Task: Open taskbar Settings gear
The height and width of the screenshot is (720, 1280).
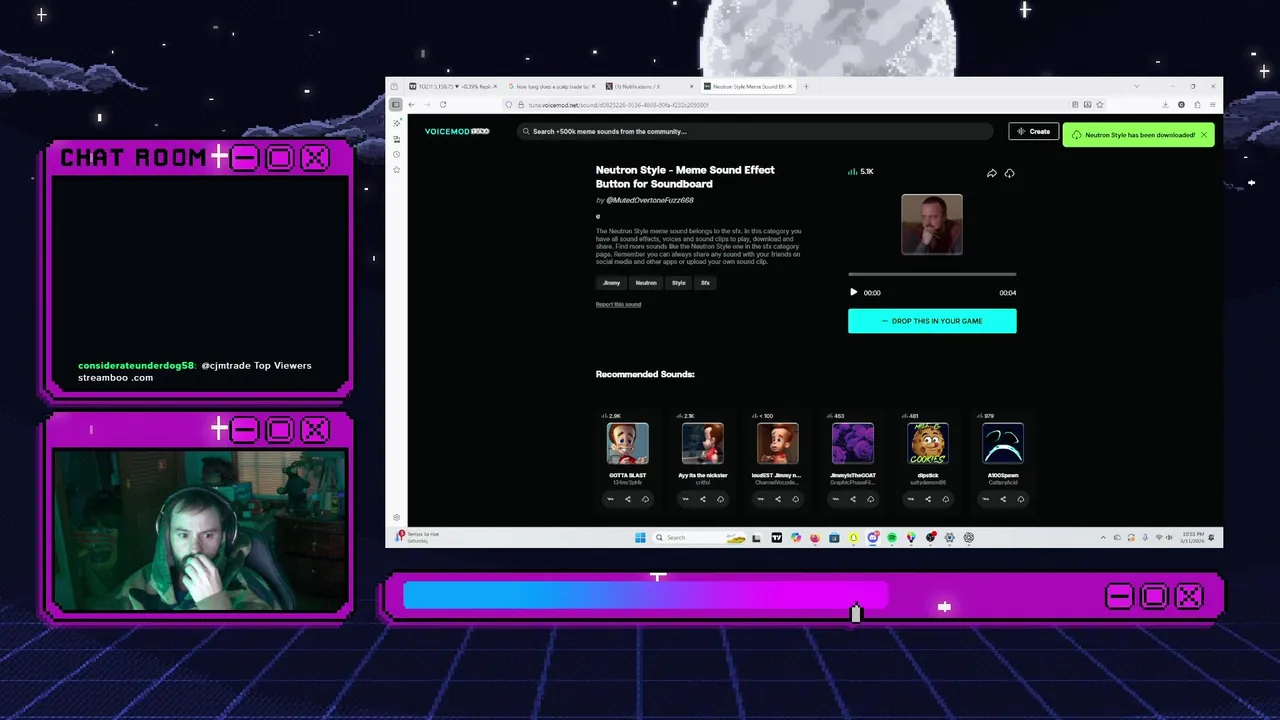Action: [950, 537]
